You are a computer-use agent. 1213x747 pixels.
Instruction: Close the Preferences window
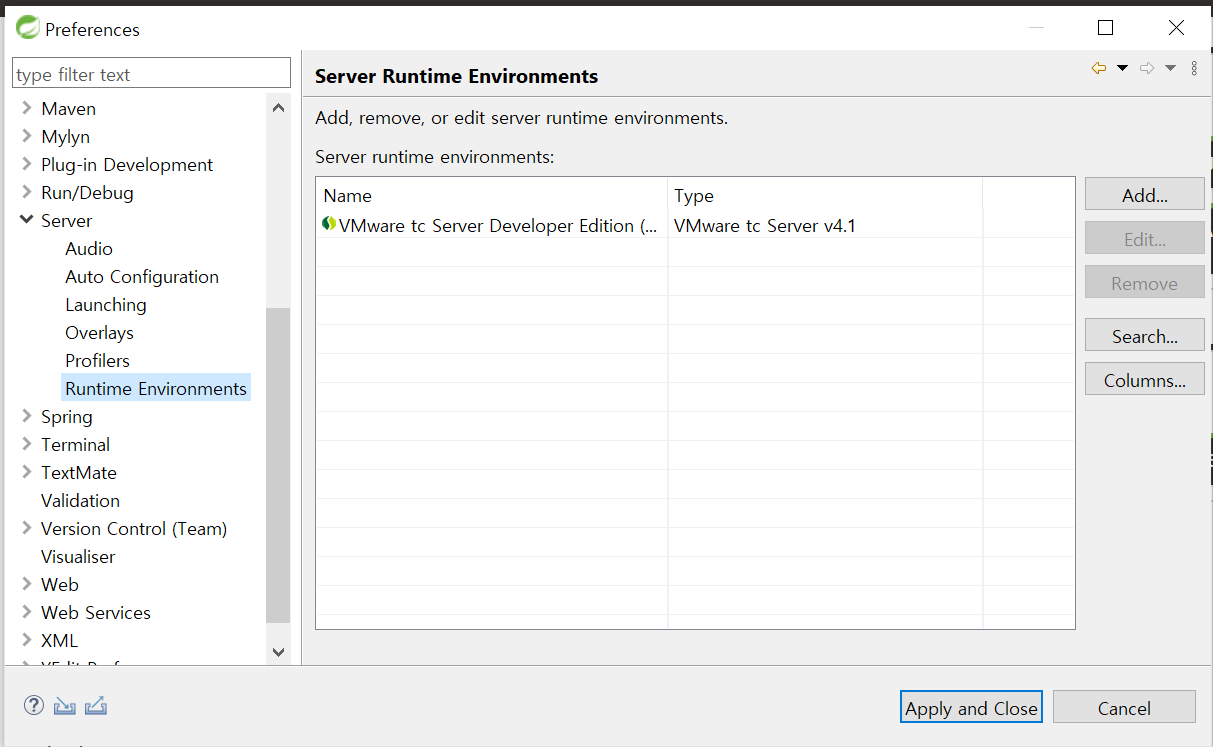click(x=1176, y=28)
